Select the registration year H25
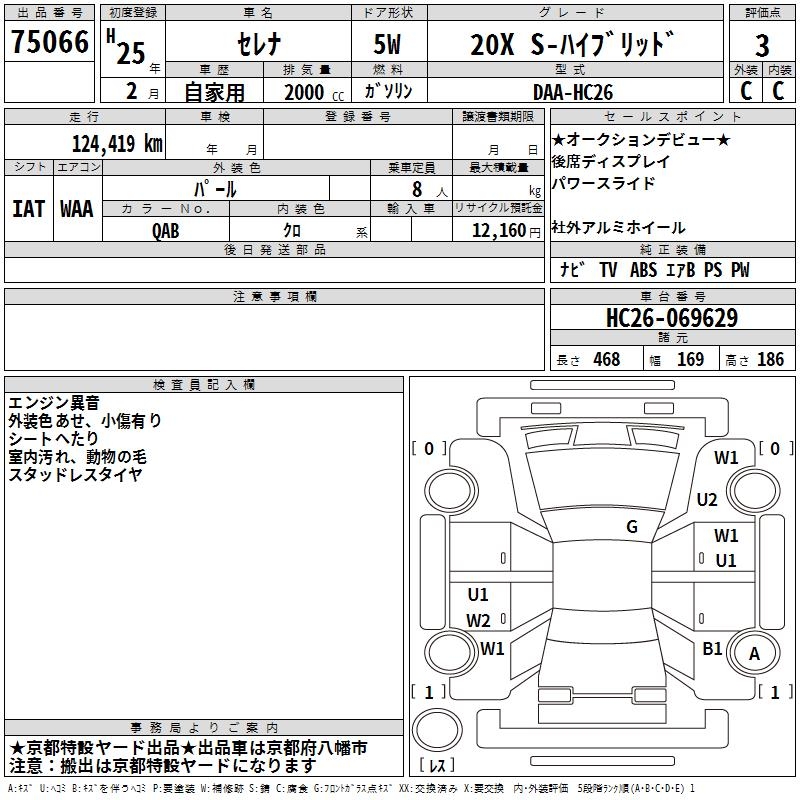Screen dimensions: 800x800 coord(128,47)
